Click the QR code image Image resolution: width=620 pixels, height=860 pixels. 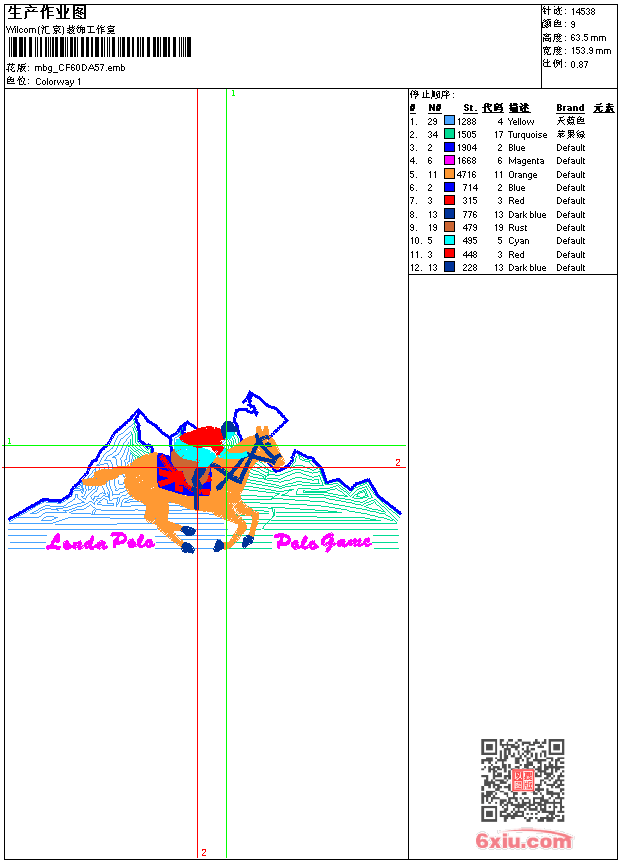pos(522,780)
